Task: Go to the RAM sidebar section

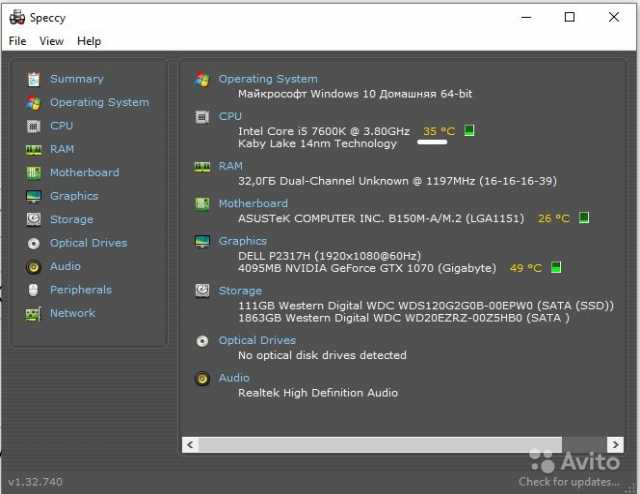Action: click(62, 149)
